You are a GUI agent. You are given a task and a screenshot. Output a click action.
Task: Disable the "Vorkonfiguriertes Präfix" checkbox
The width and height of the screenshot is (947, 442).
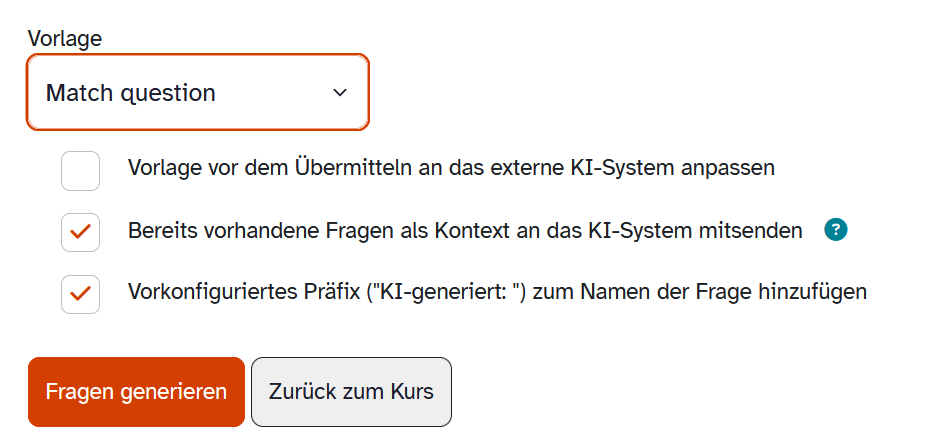click(x=80, y=294)
